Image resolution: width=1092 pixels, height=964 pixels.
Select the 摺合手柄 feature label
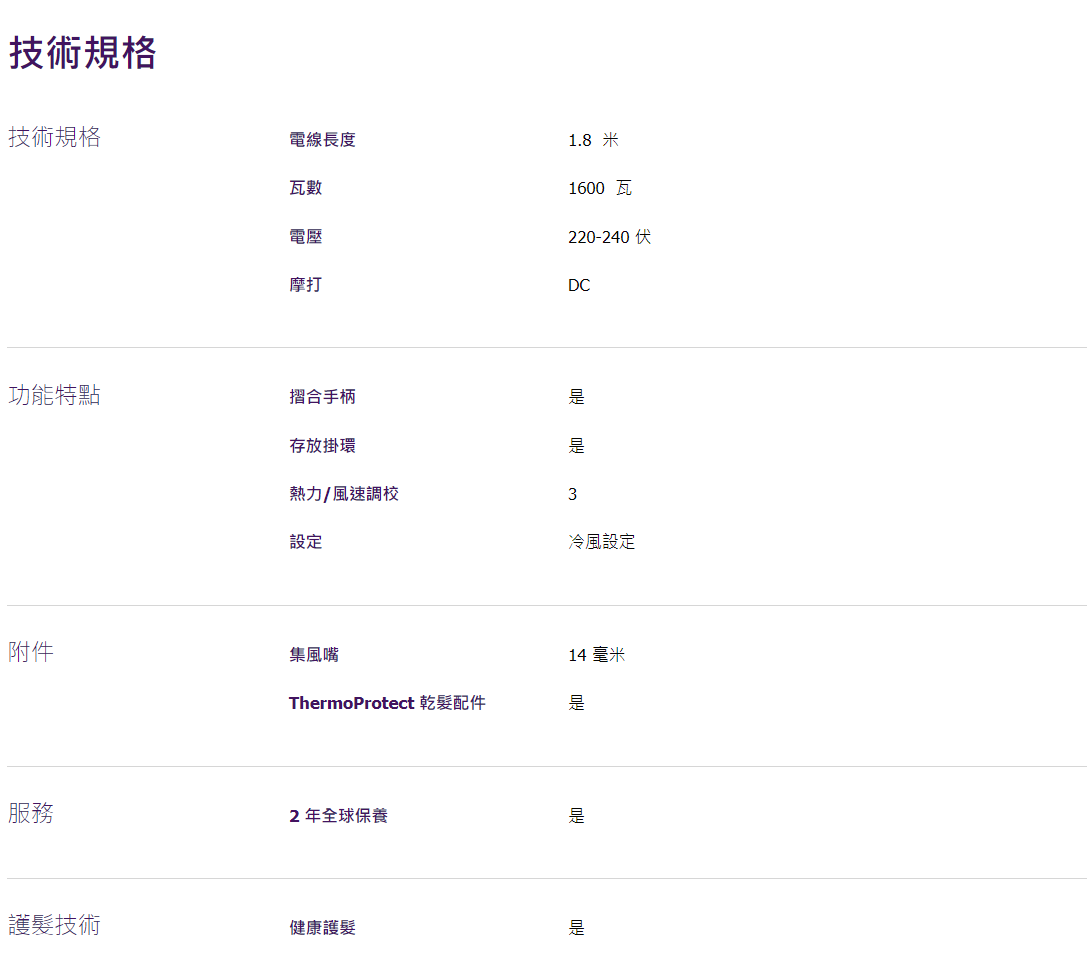pyautogui.click(x=322, y=397)
